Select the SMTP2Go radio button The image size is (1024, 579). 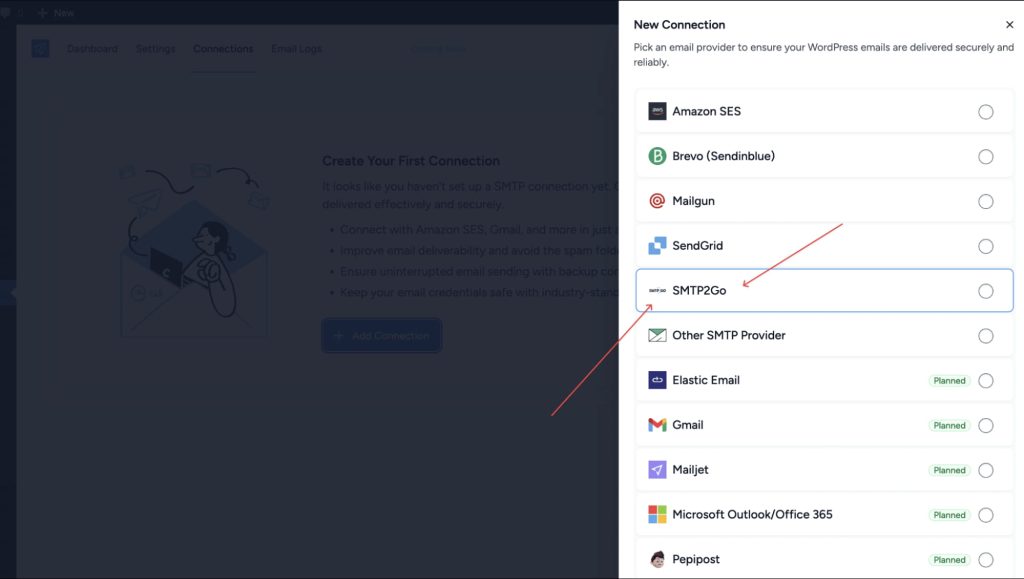pyautogui.click(x=985, y=291)
